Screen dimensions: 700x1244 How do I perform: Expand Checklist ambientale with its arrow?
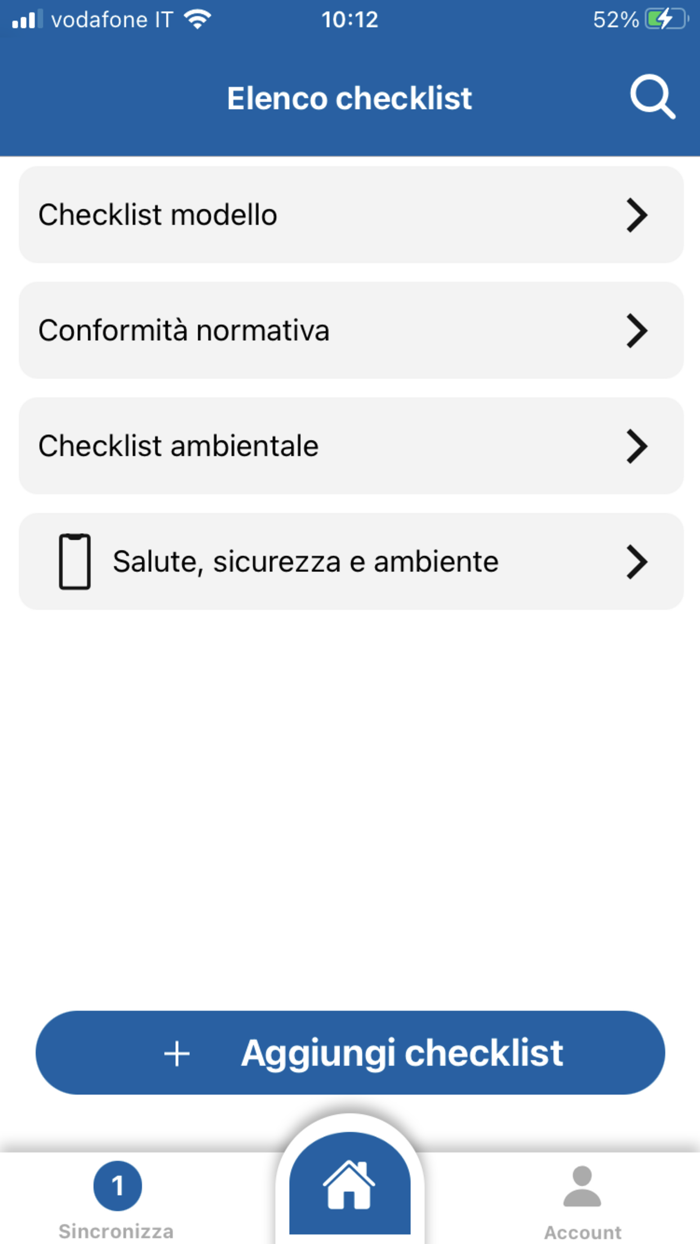point(637,446)
